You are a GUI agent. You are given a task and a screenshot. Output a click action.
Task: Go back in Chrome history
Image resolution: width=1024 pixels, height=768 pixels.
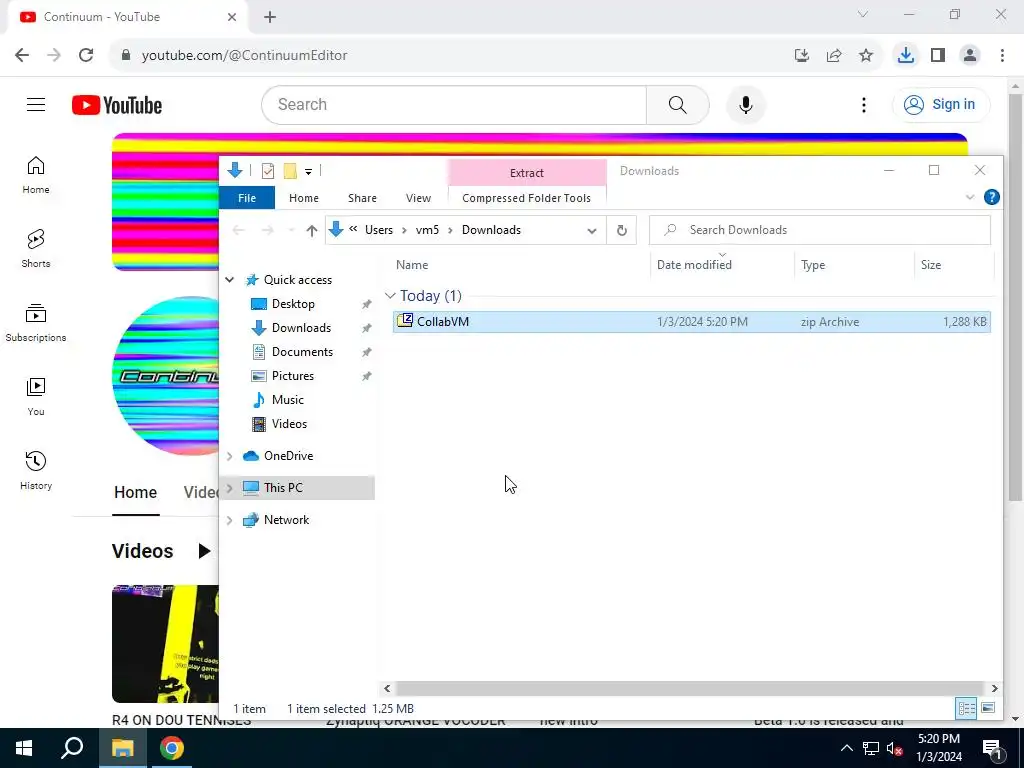coord(22,56)
